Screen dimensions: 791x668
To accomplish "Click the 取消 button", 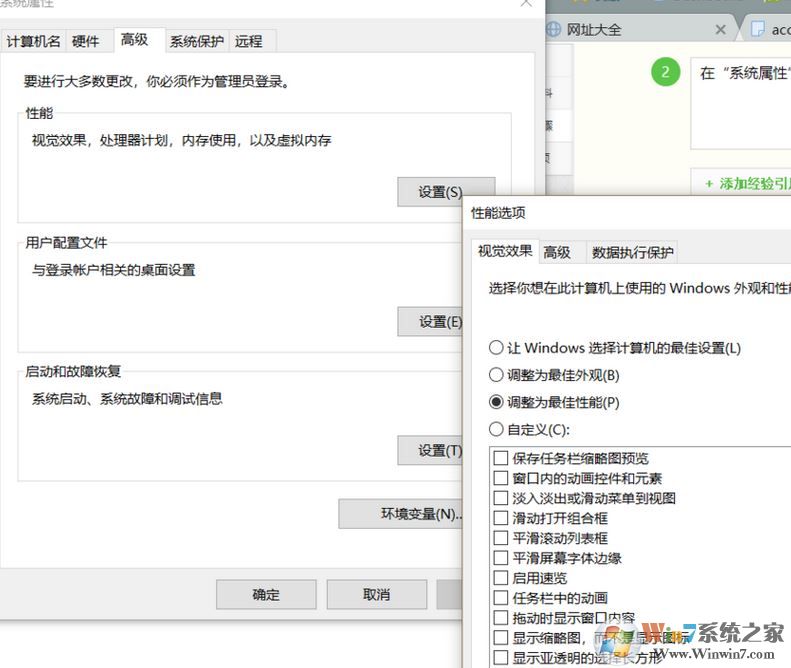I will coord(376,594).
